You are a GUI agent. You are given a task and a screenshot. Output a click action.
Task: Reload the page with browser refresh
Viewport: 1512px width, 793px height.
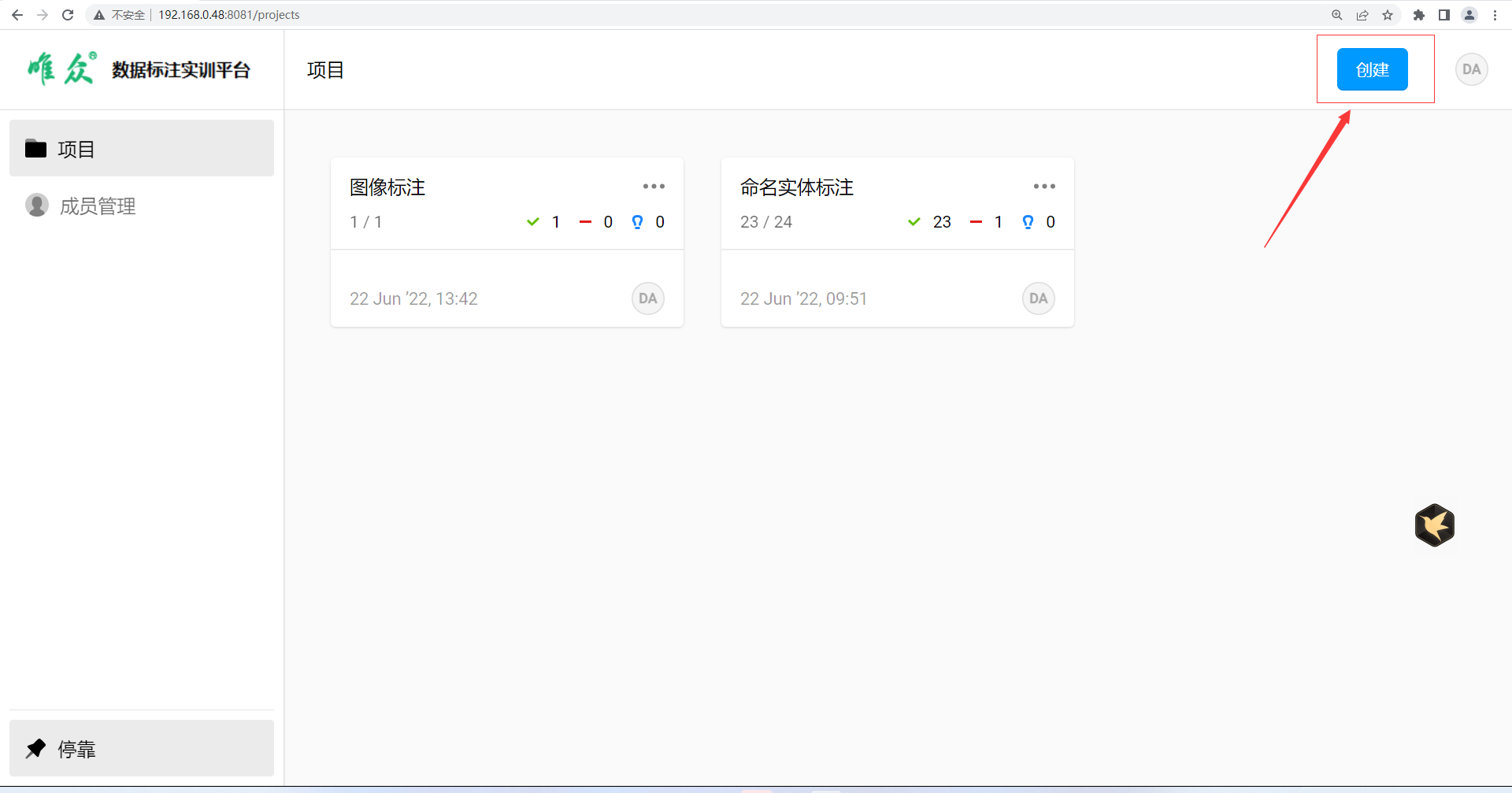tap(68, 15)
